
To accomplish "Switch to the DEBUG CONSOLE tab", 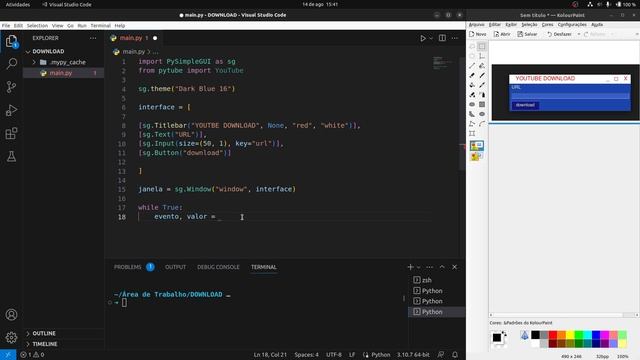I will tap(218, 267).
